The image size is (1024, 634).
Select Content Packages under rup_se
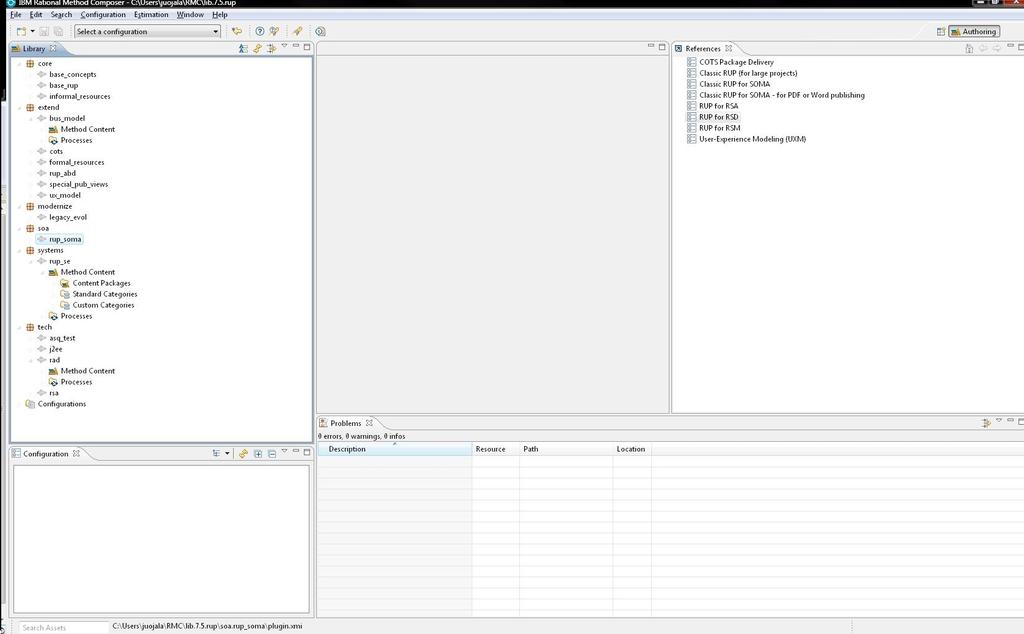click(x=101, y=283)
